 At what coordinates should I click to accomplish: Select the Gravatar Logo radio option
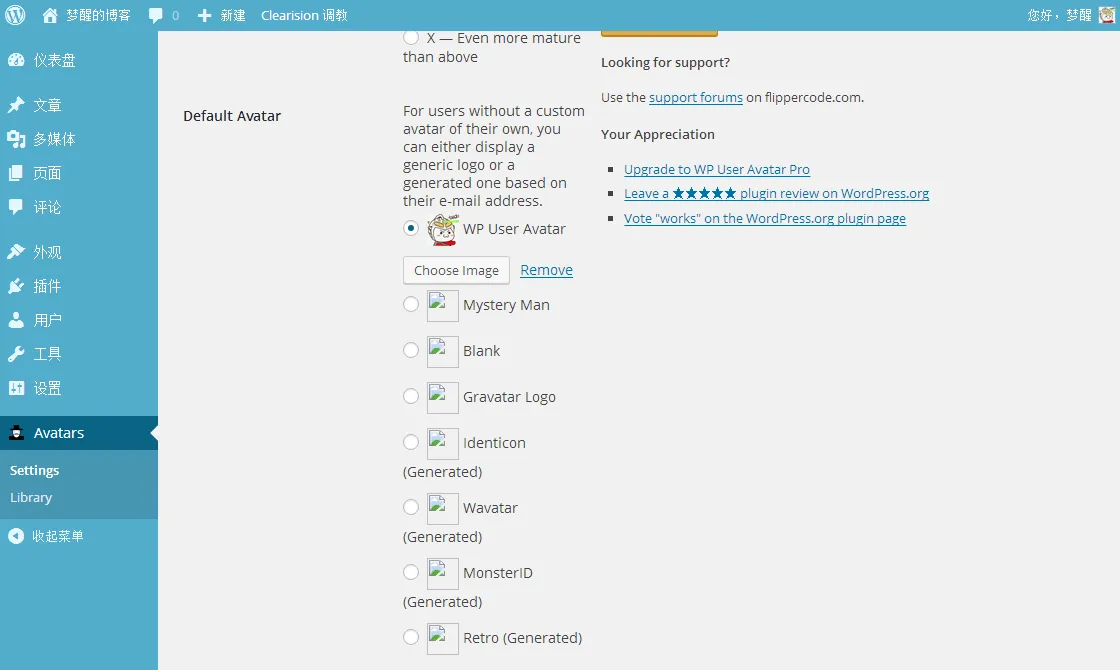[411, 396]
